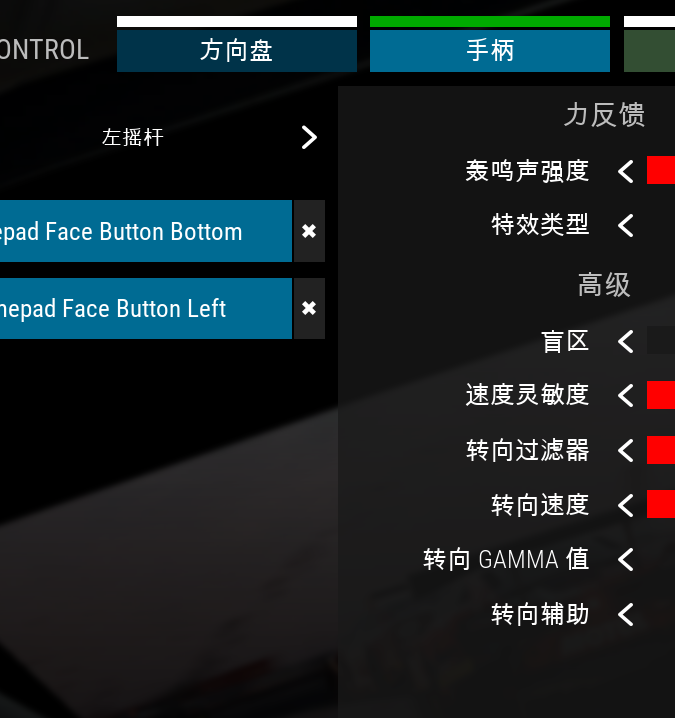Click the 盲区 slider track
This screenshot has height=718, width=675.
point(661,340)
